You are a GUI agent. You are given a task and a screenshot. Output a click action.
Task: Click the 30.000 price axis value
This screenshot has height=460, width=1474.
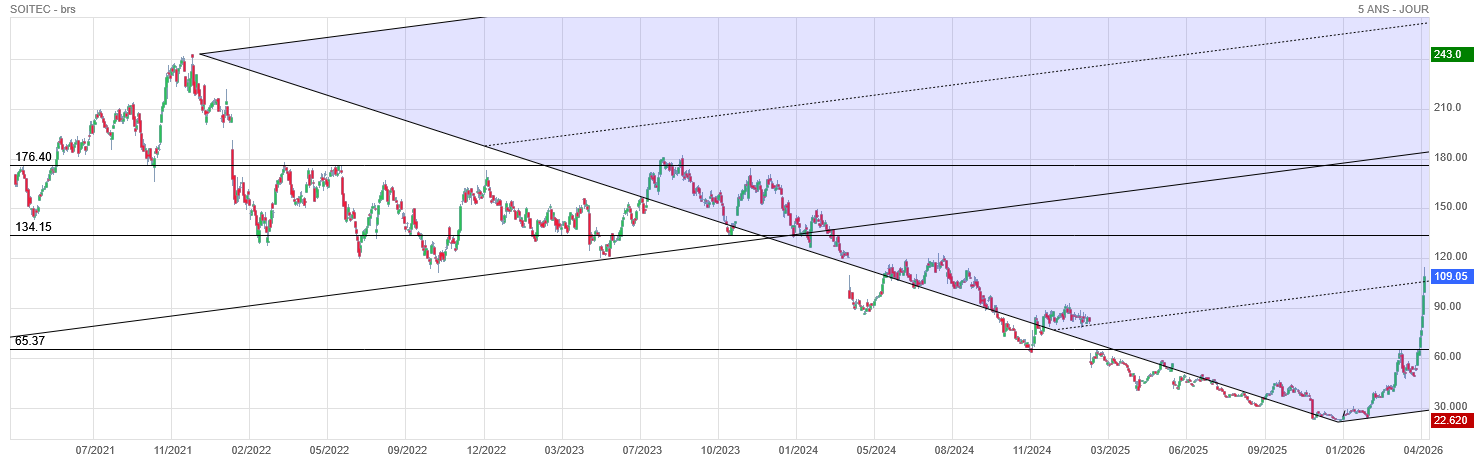click(1450, 407)
